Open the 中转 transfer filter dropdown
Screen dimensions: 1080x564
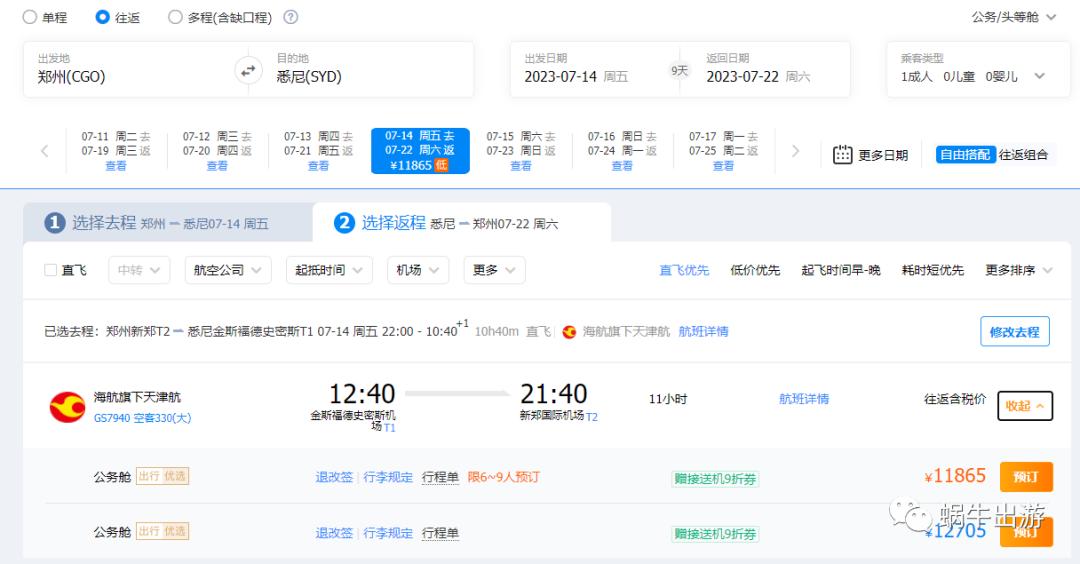[x=139, y=270]
